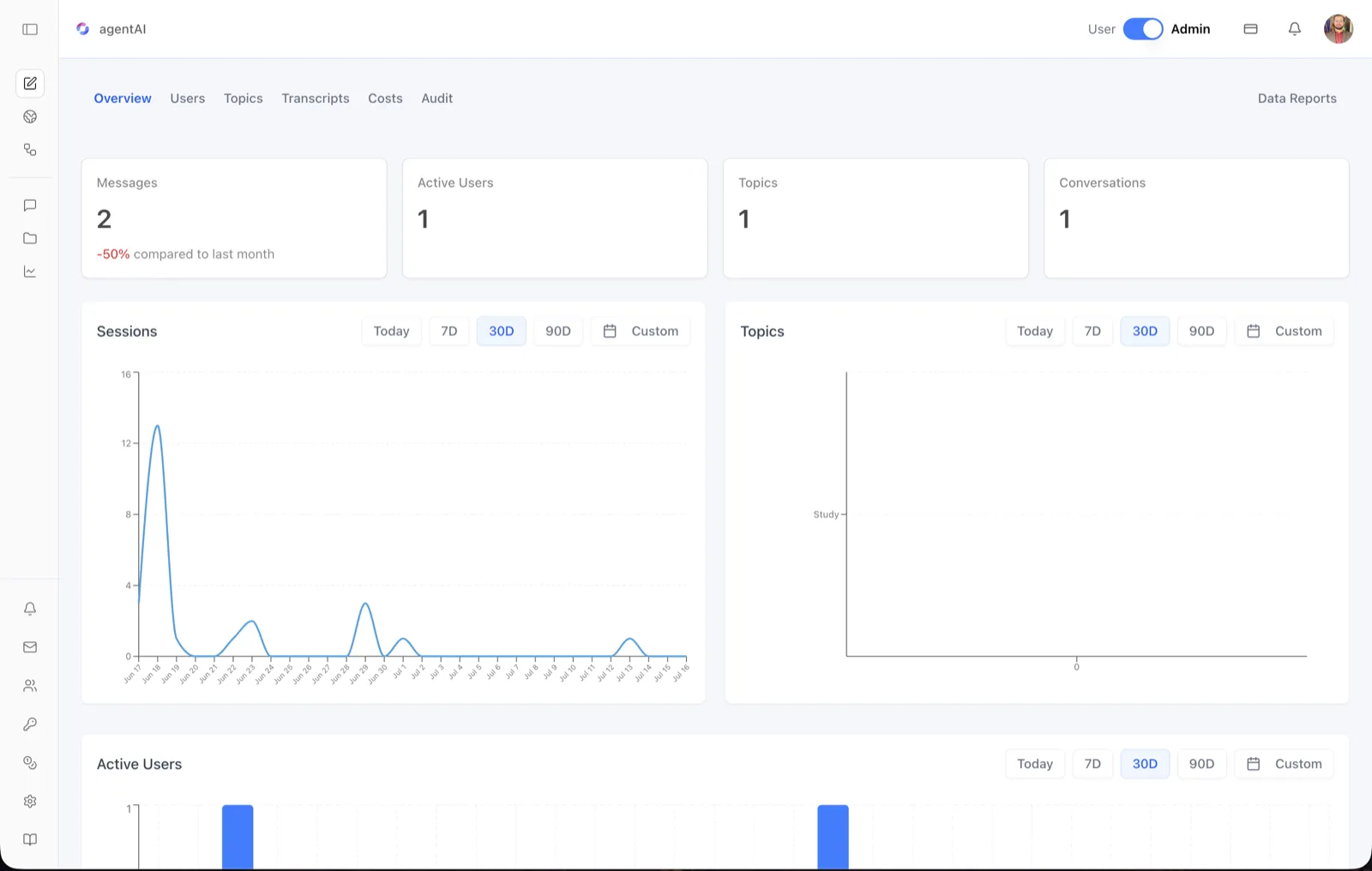Open Data Reports link

[x=1297, y=99]
